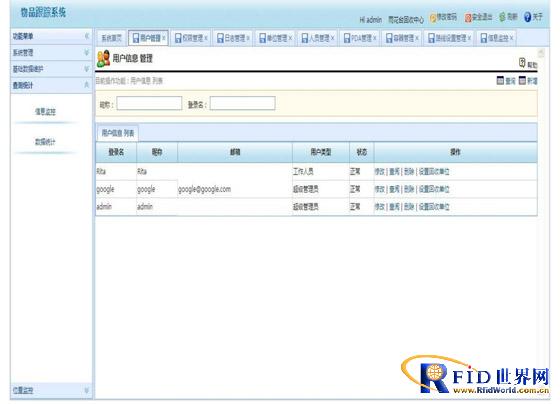Click the green 刷新 refresh icon
The height and width of the screenshot is (404, 560).
coord(502,17)
